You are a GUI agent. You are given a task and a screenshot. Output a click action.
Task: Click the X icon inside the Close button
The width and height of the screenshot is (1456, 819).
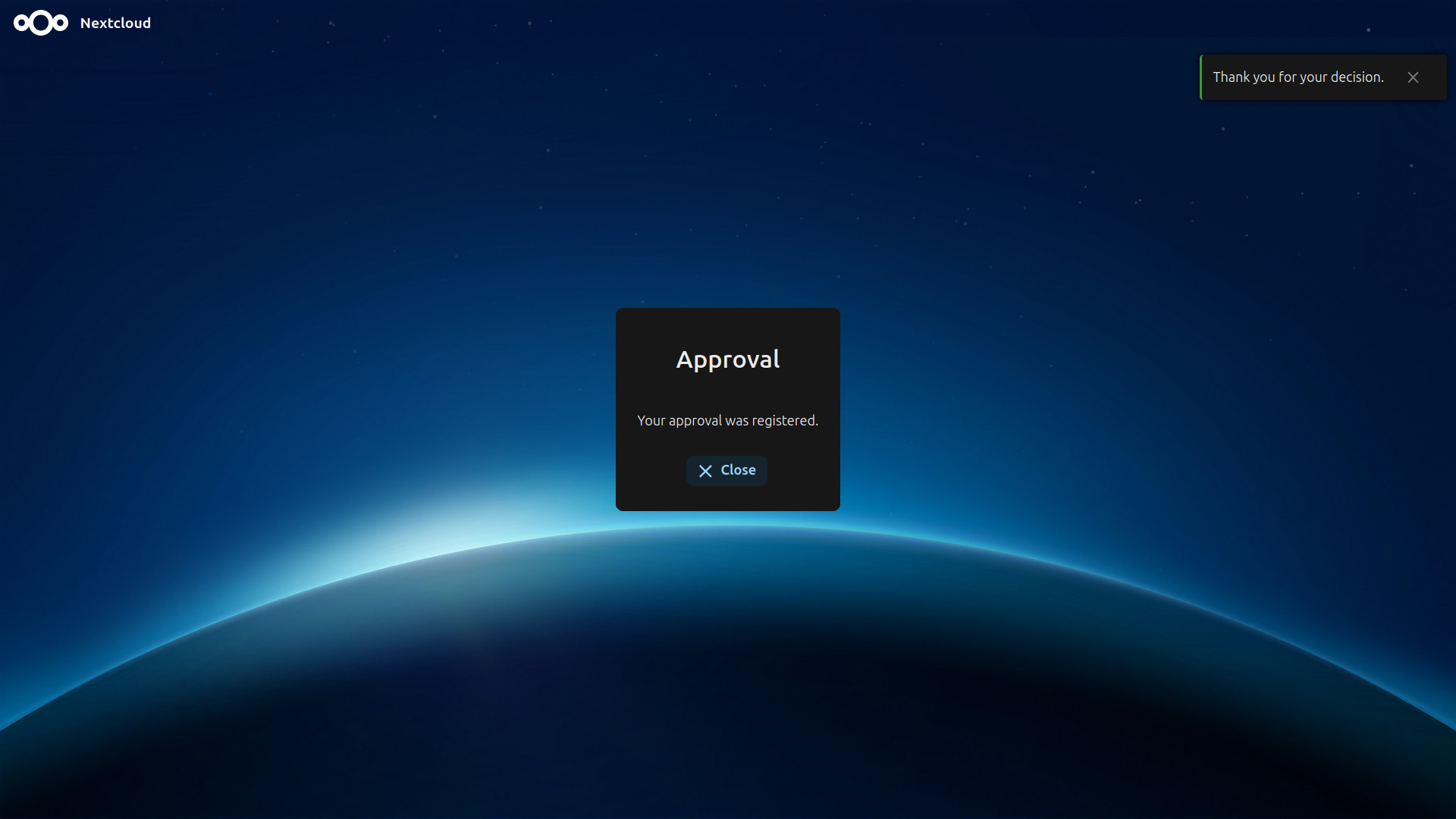coord(705,471)
